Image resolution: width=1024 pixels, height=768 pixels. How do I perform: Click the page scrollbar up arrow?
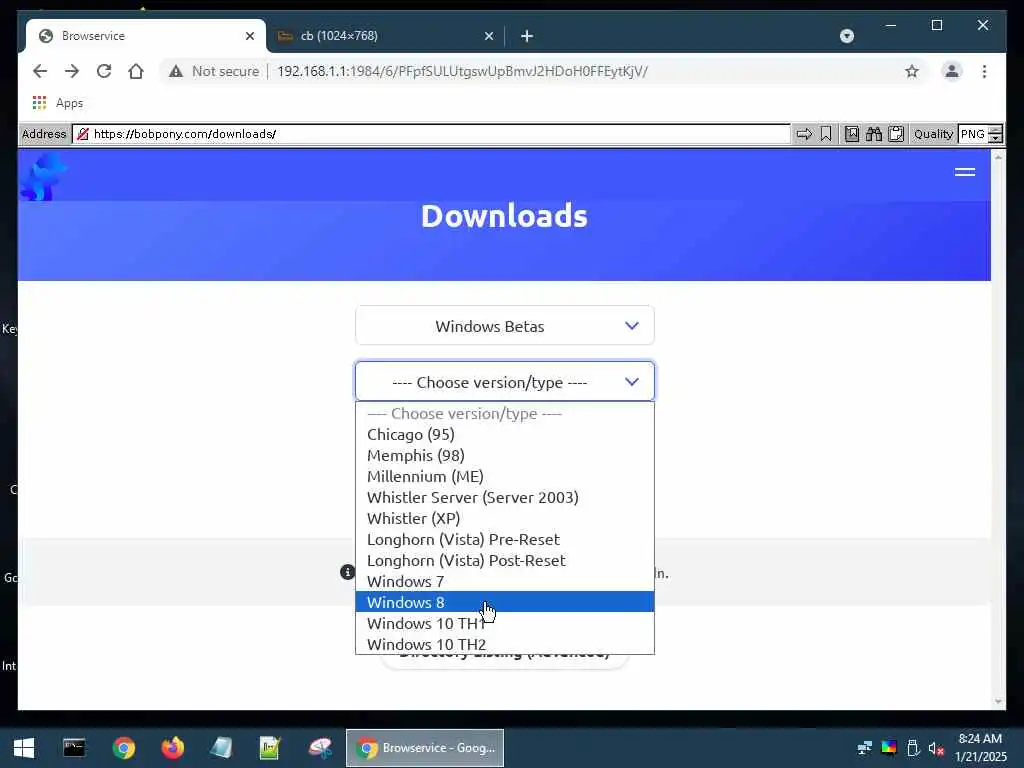[998, 157]
